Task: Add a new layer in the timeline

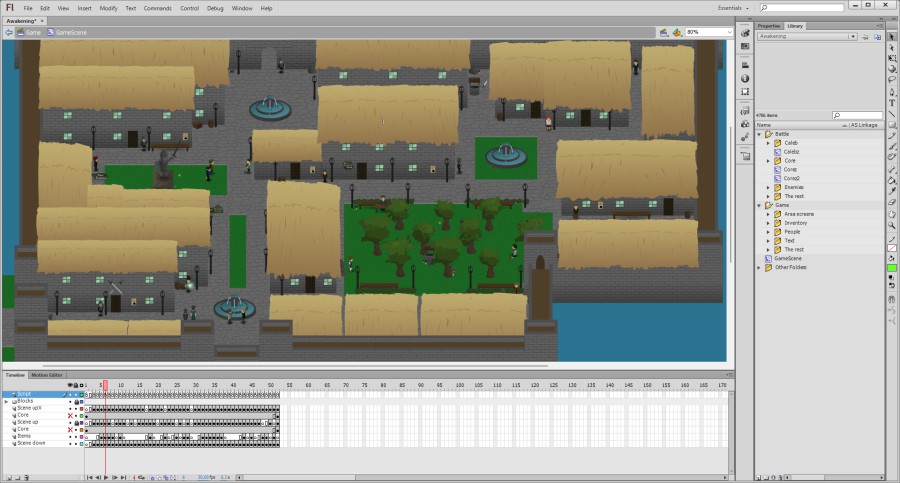Action: coord(7,477)
